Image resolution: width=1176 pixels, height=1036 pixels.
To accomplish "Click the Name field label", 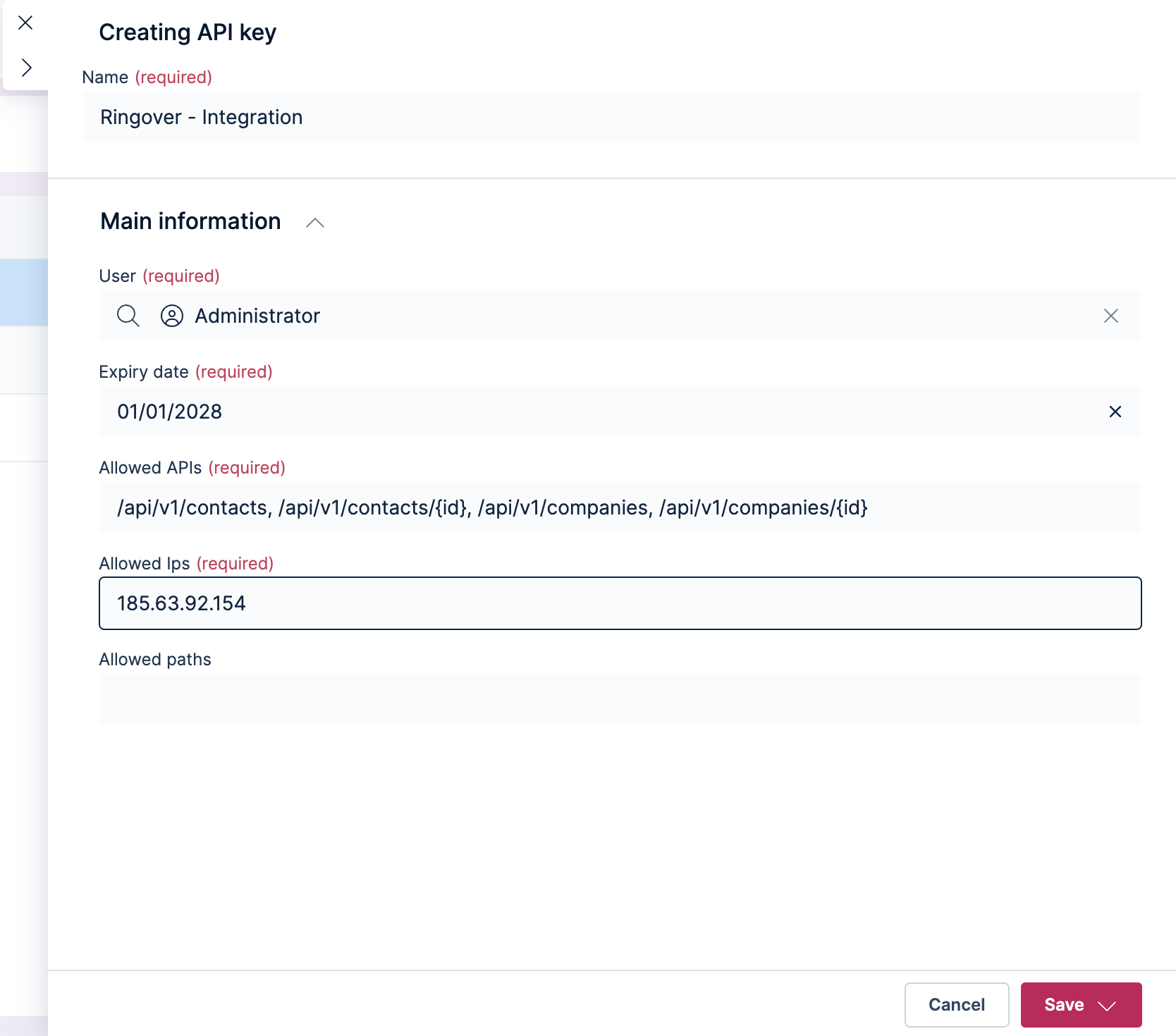I will [x=105, y=78].
